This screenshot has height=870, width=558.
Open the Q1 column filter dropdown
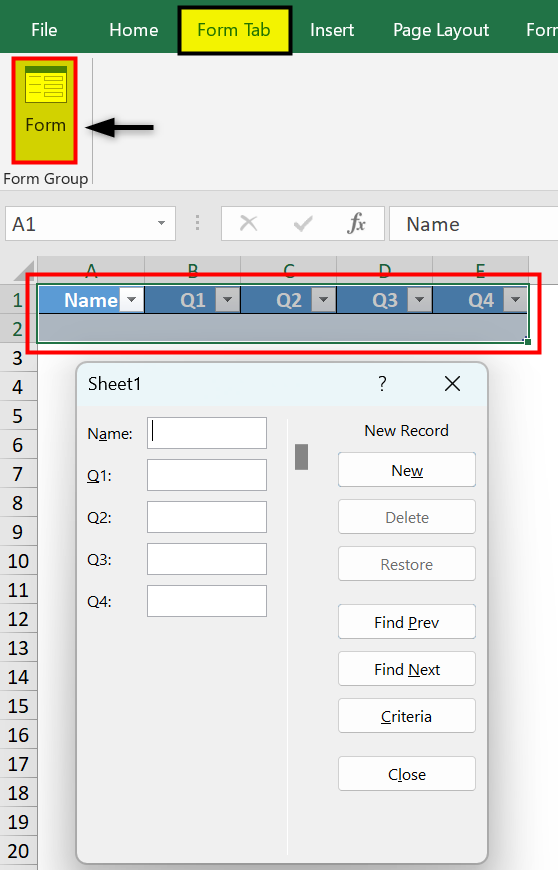point(228,300)
